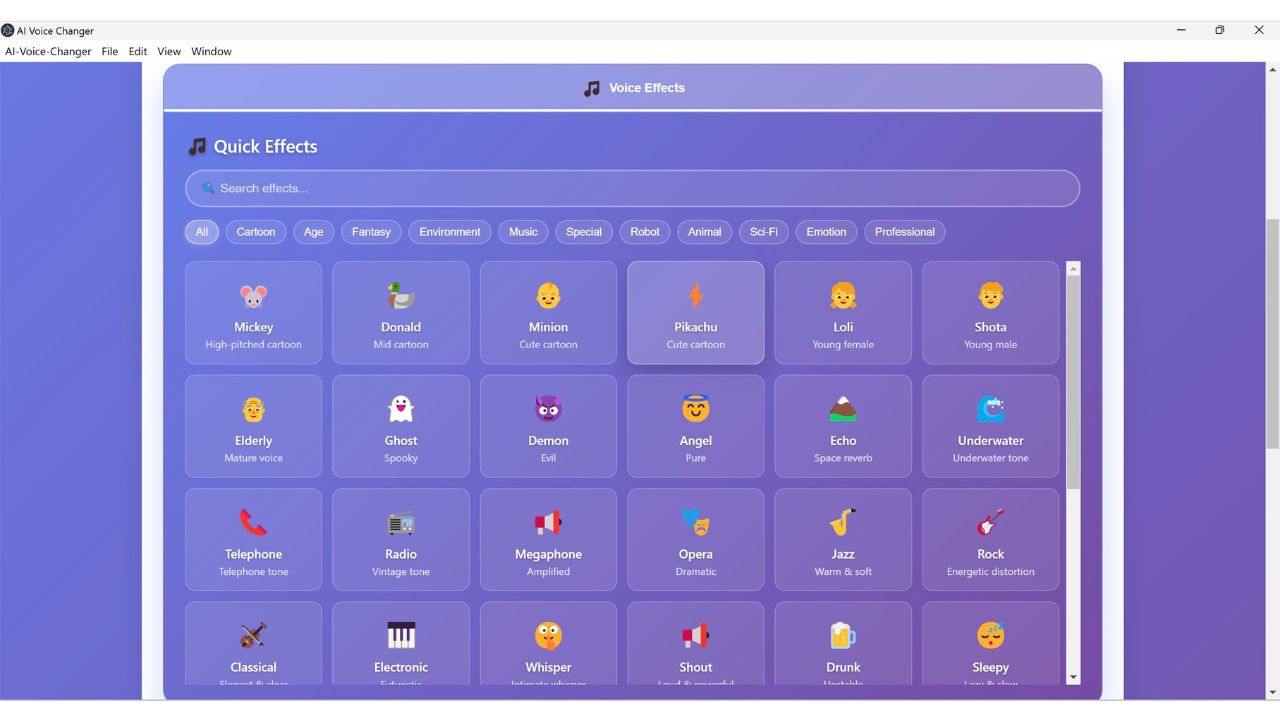Viewport: 1280px width, 720px height.
Task: Enable the Sci-Fi category filter chip
Action: [x=764, y=232]
